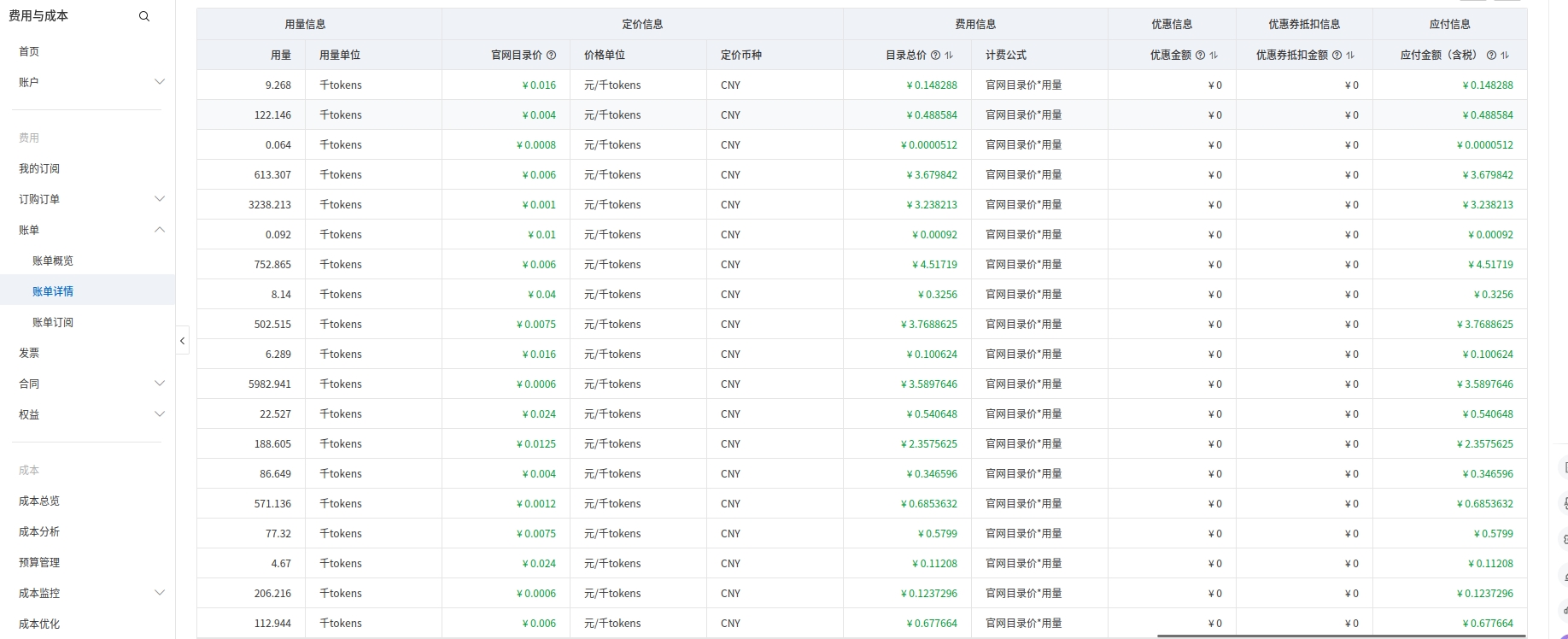
Task: Open help tooltip icon for 优惠金额
Action: click(1200, 55)
